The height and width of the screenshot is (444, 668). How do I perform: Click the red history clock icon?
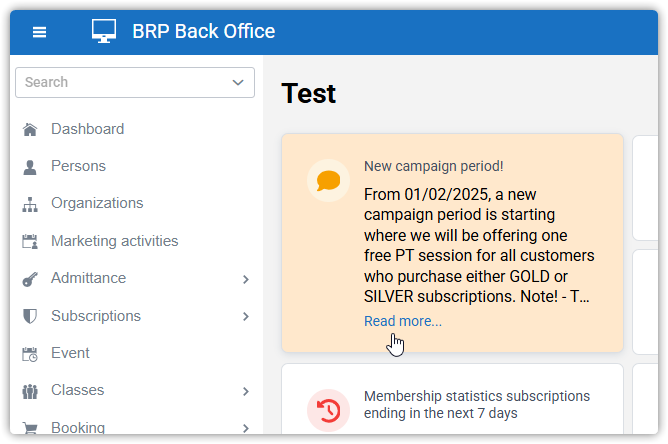(x=328, y=409)
